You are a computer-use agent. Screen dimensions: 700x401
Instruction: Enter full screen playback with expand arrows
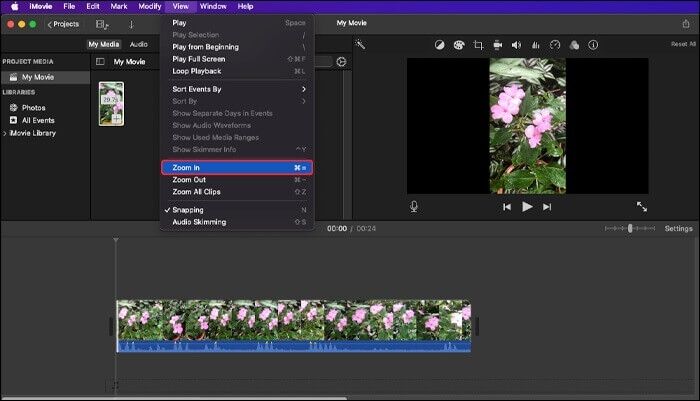click(x=642, y=206)
